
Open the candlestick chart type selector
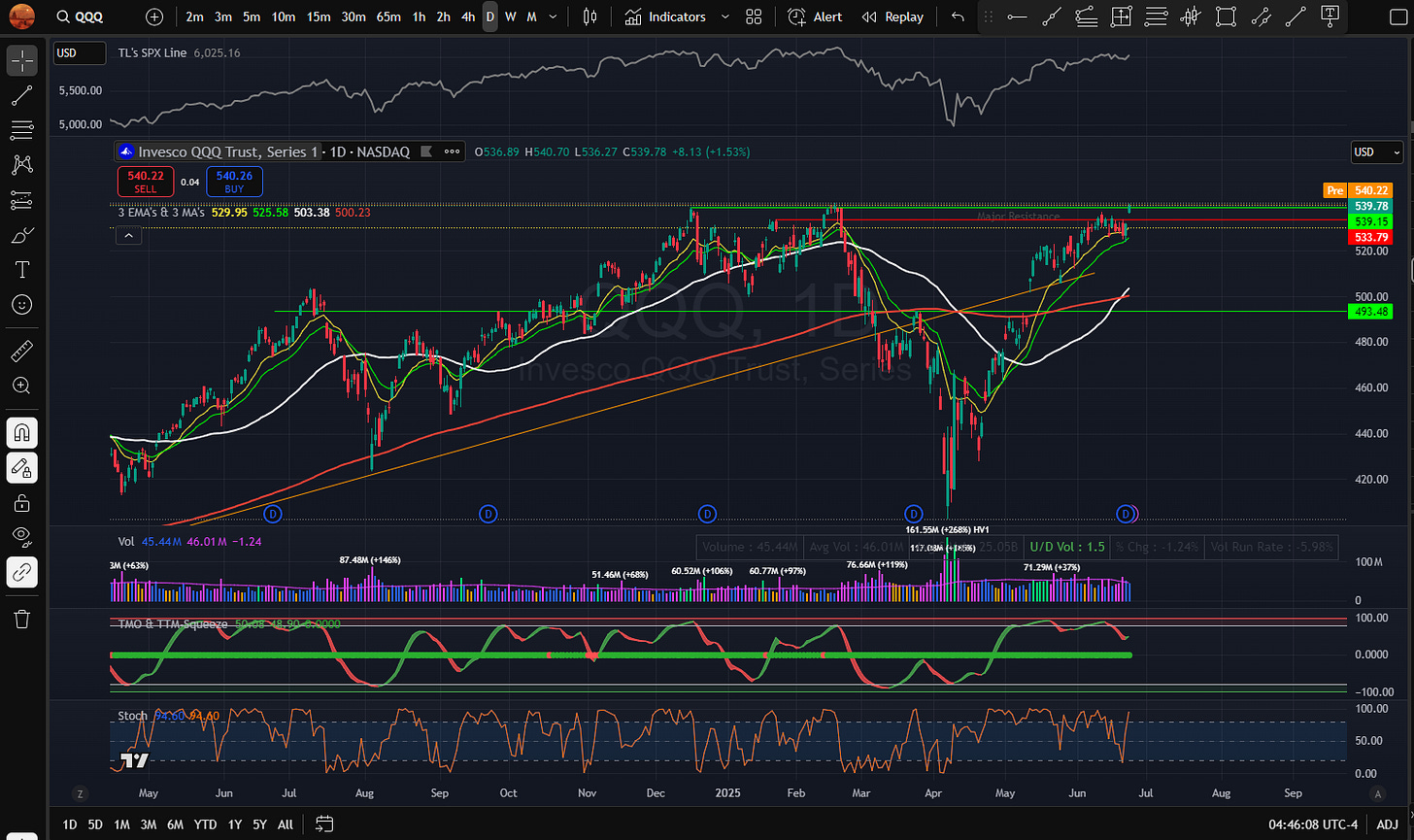589,17
